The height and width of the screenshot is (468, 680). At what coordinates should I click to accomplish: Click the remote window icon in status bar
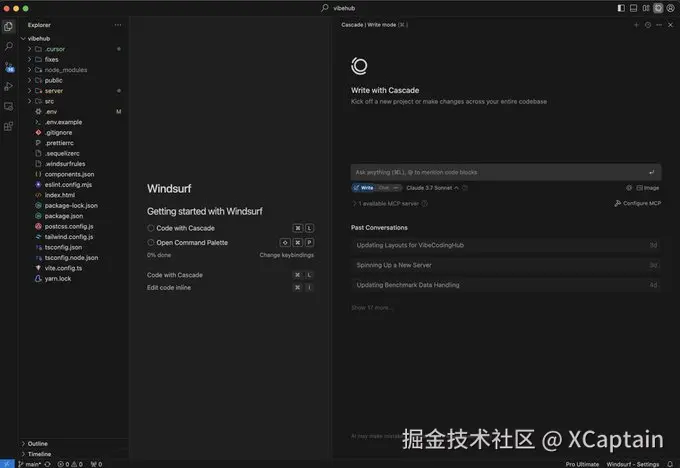click(7, 464)
